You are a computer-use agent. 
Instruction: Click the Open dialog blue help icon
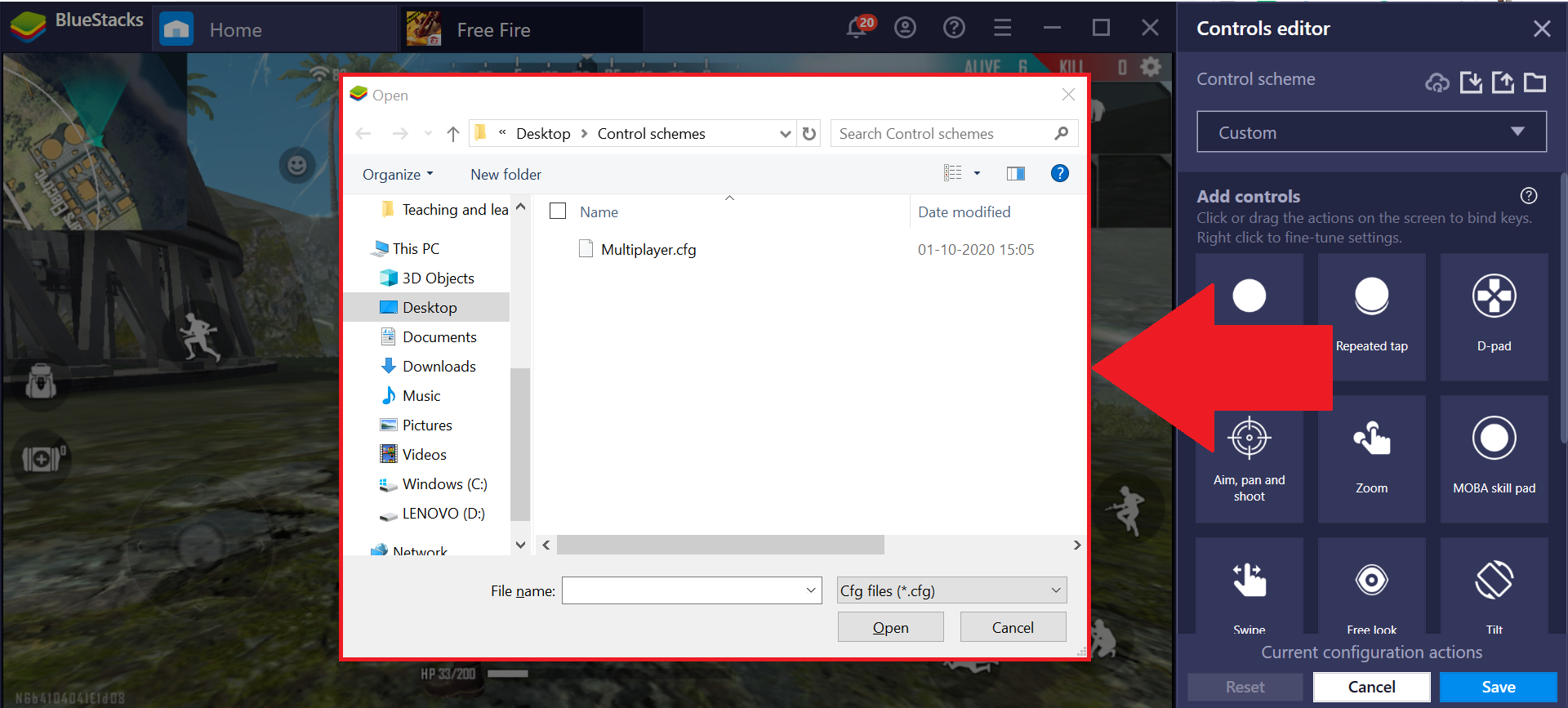pos(1060,173)
